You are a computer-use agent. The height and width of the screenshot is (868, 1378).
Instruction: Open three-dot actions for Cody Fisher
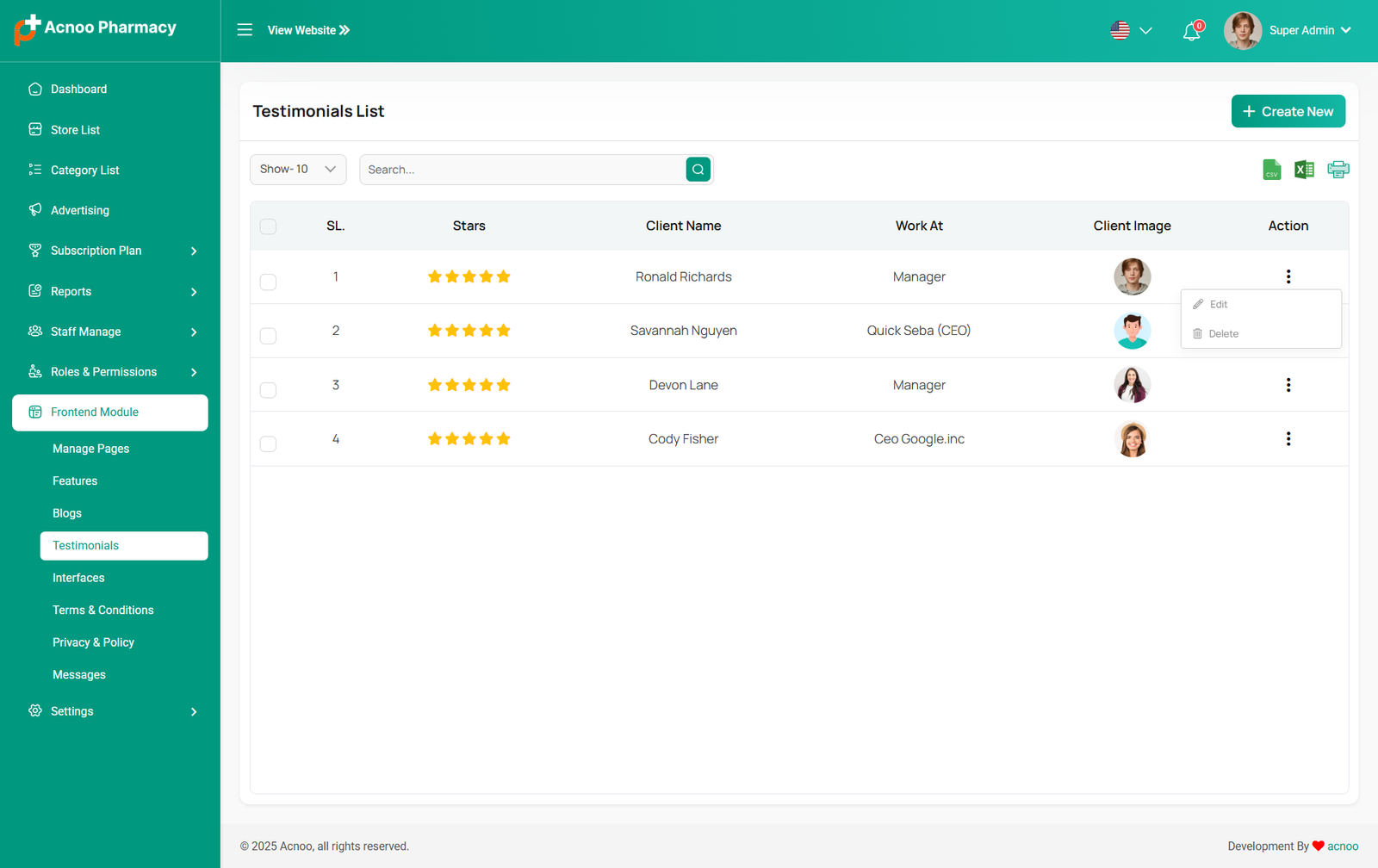click(x=1288, y=439)
